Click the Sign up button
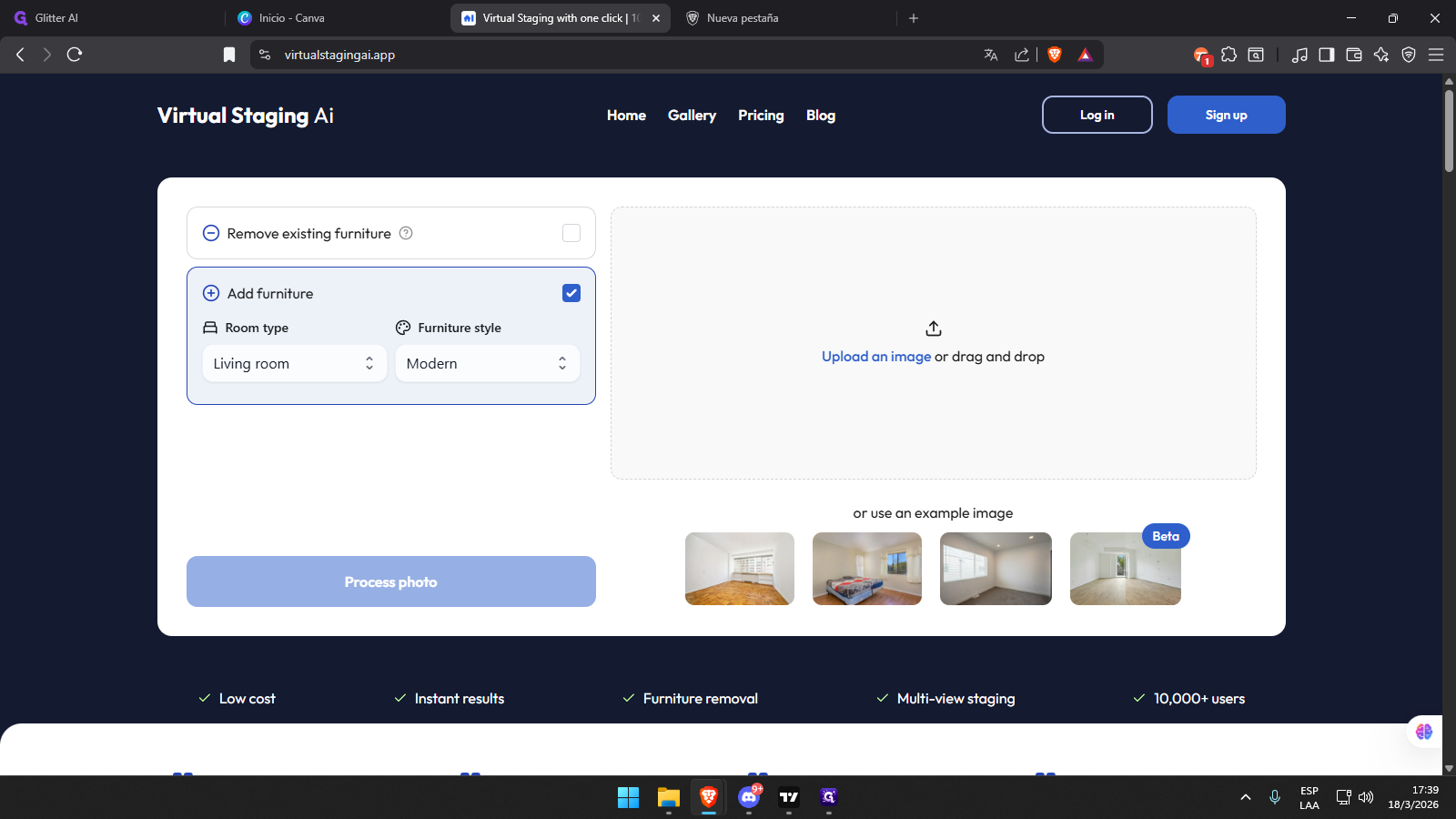This screenshot has height=819, width=1456. click(x=1226, y=115)
